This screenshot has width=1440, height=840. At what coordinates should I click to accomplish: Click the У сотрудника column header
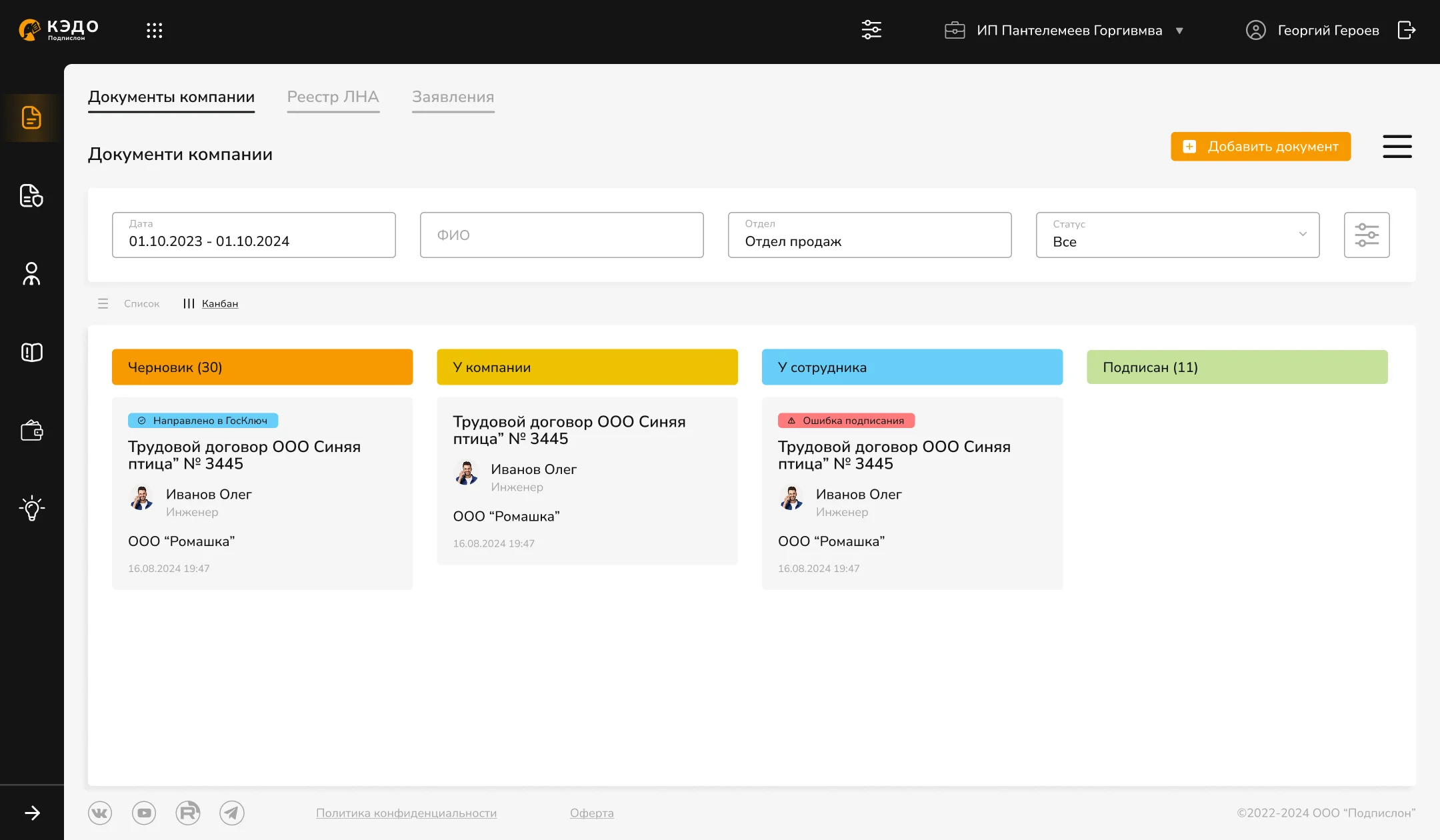[x=913, y=367]
